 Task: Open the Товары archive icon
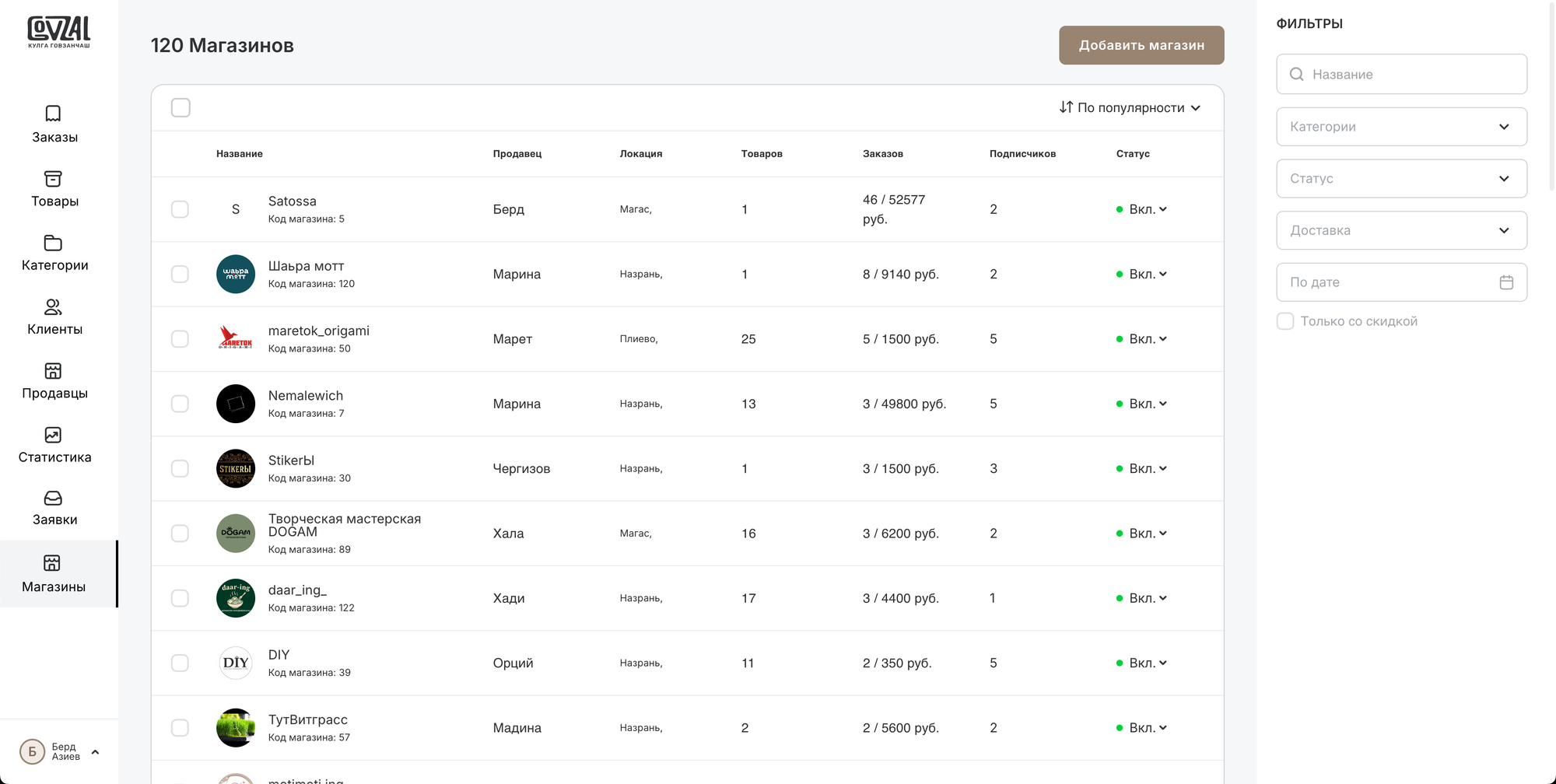(53, 179)
